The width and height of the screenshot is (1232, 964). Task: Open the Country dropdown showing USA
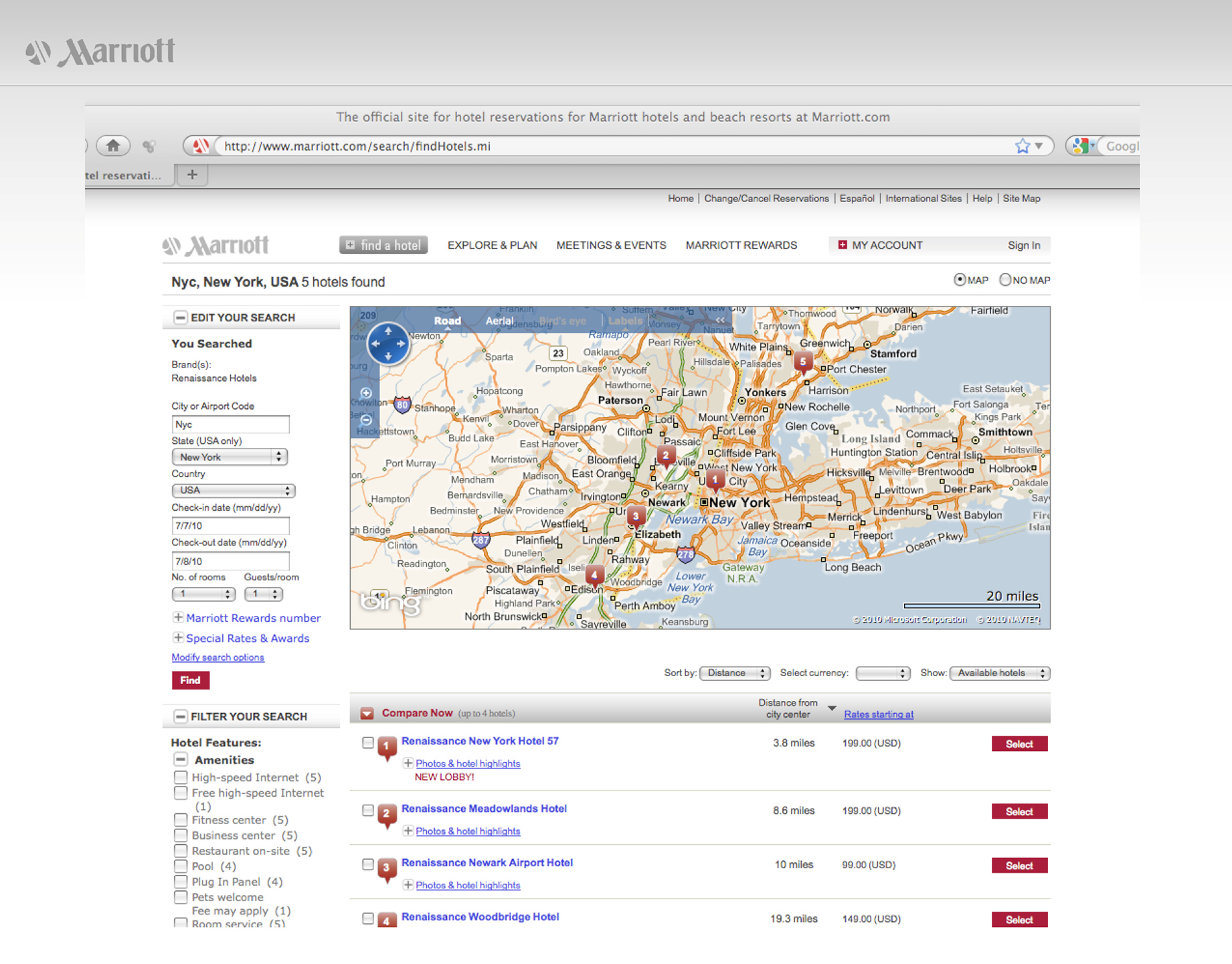(x=234, y=491)
